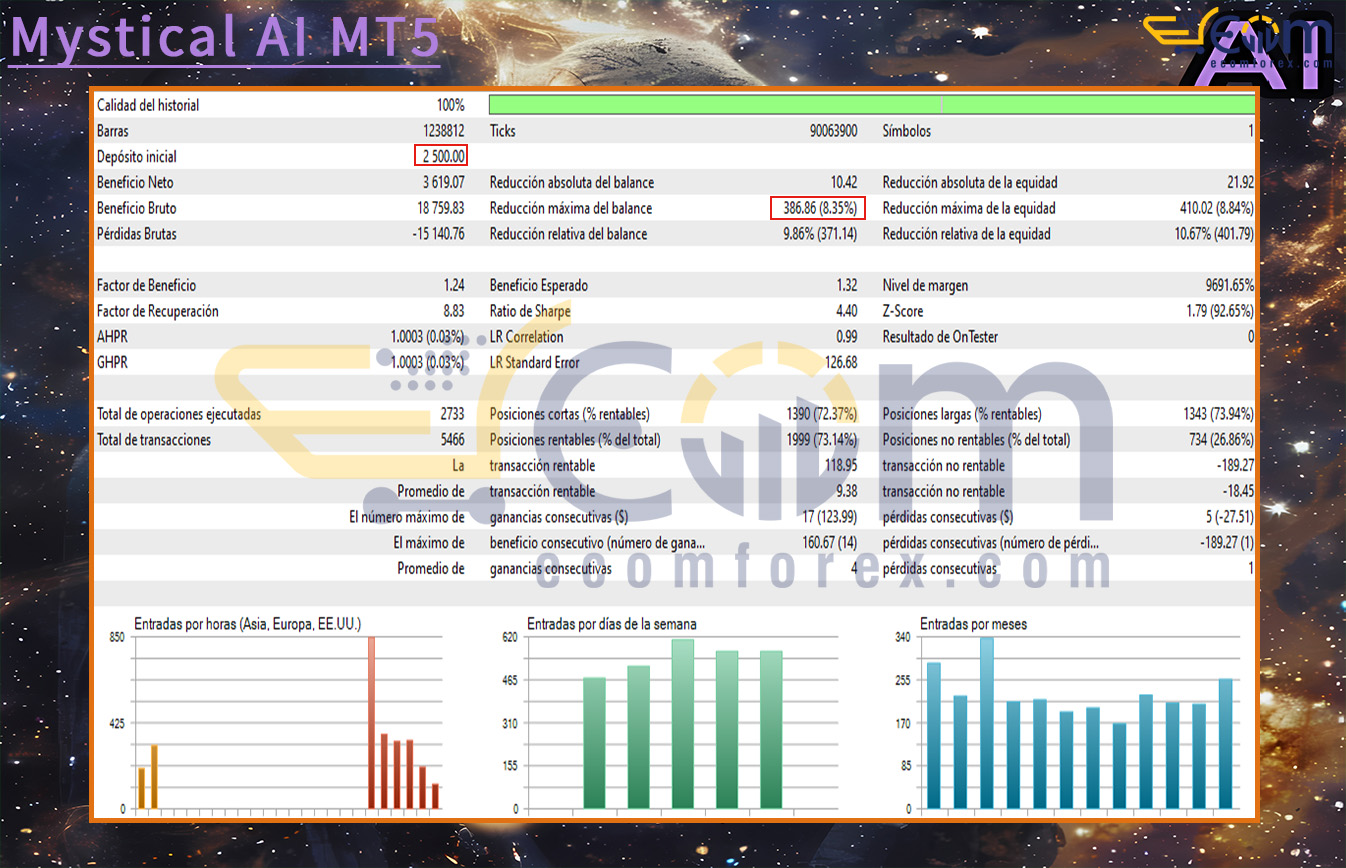Click the tallest green bar in weekdays chart
The height and width of the screenshot is (868, 1346).
(683, 723)
